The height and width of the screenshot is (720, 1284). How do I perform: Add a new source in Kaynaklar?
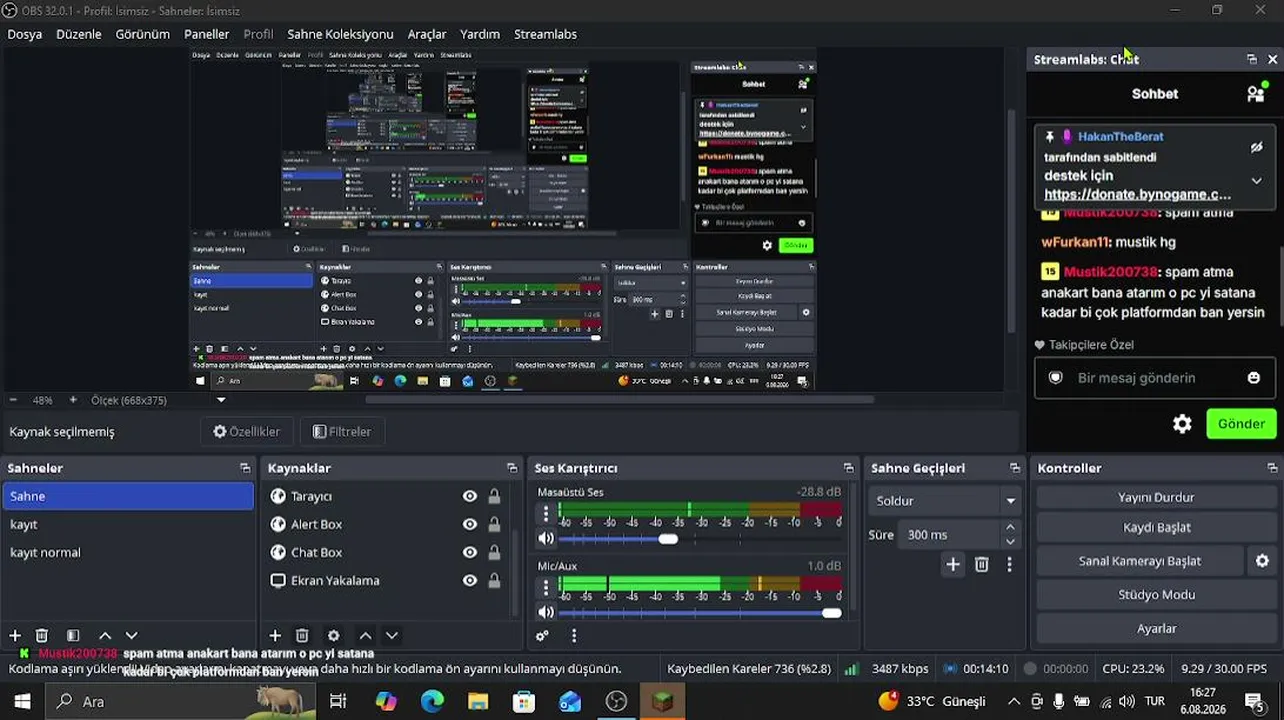point(275,636)
